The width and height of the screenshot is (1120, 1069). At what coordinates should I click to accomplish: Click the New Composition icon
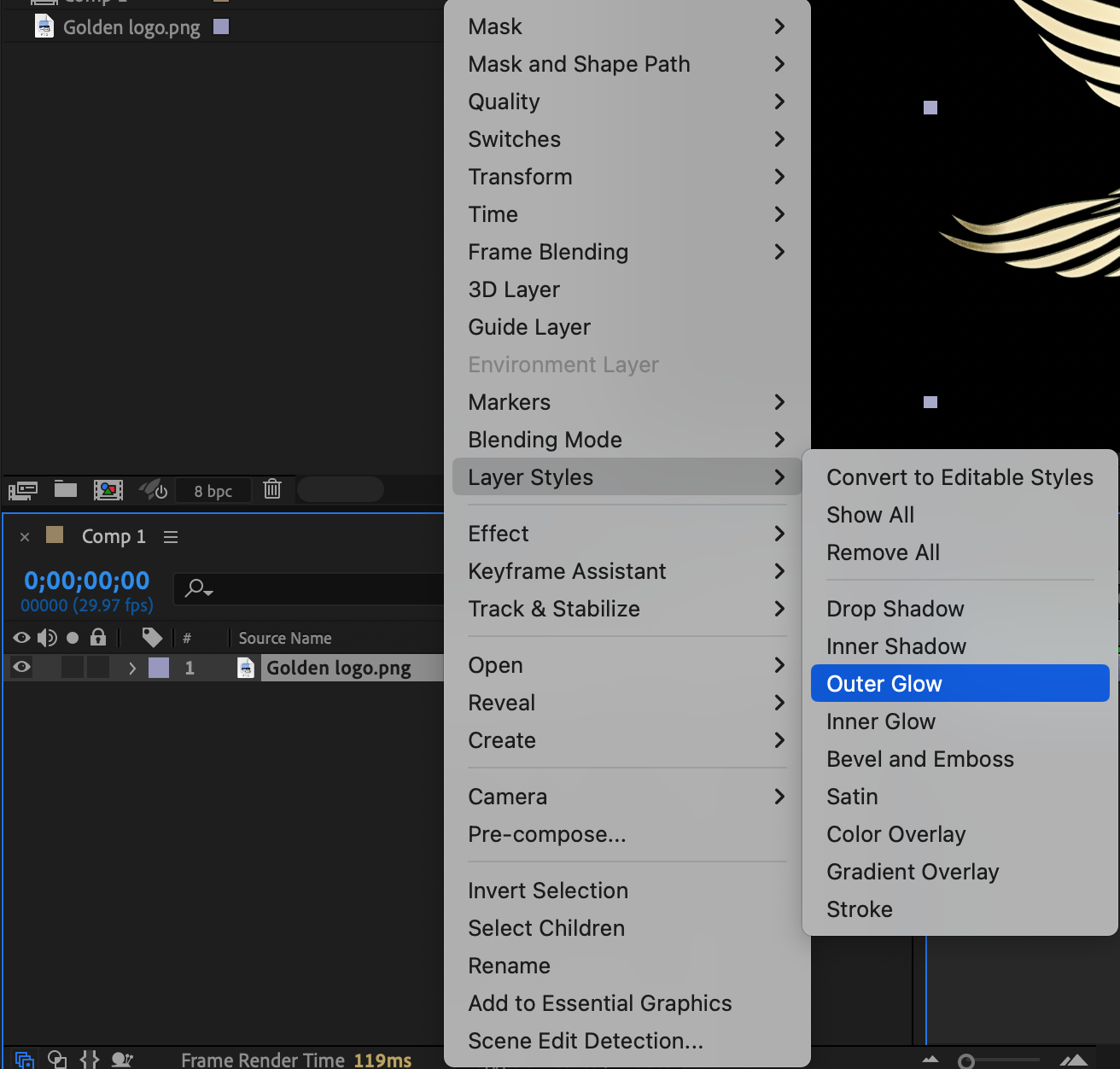[108, 489]
